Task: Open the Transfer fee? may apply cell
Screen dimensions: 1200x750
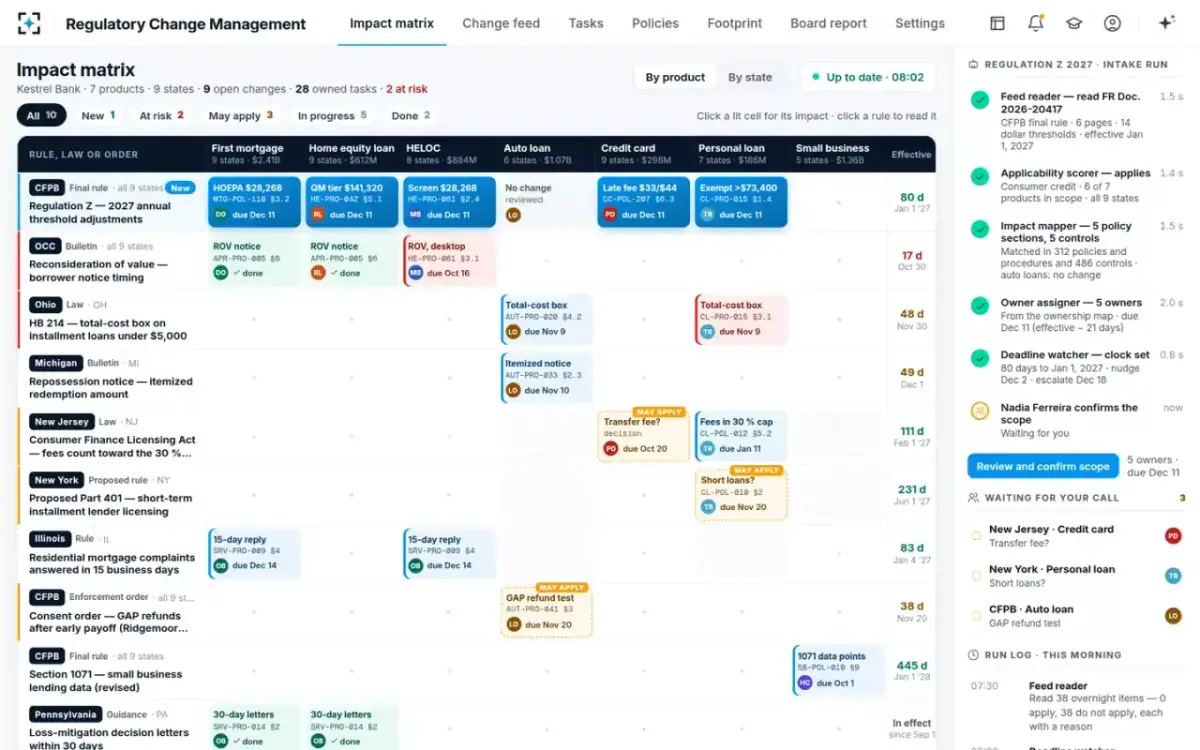Action: coord(643,436)
